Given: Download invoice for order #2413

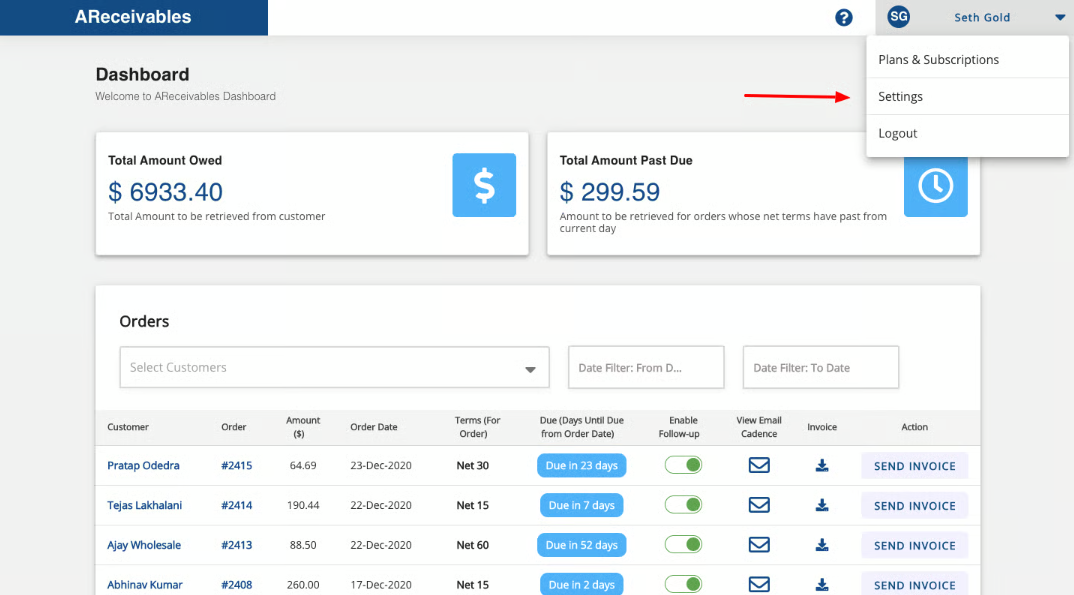Looking at the screenshot, I should coord(822,545).
